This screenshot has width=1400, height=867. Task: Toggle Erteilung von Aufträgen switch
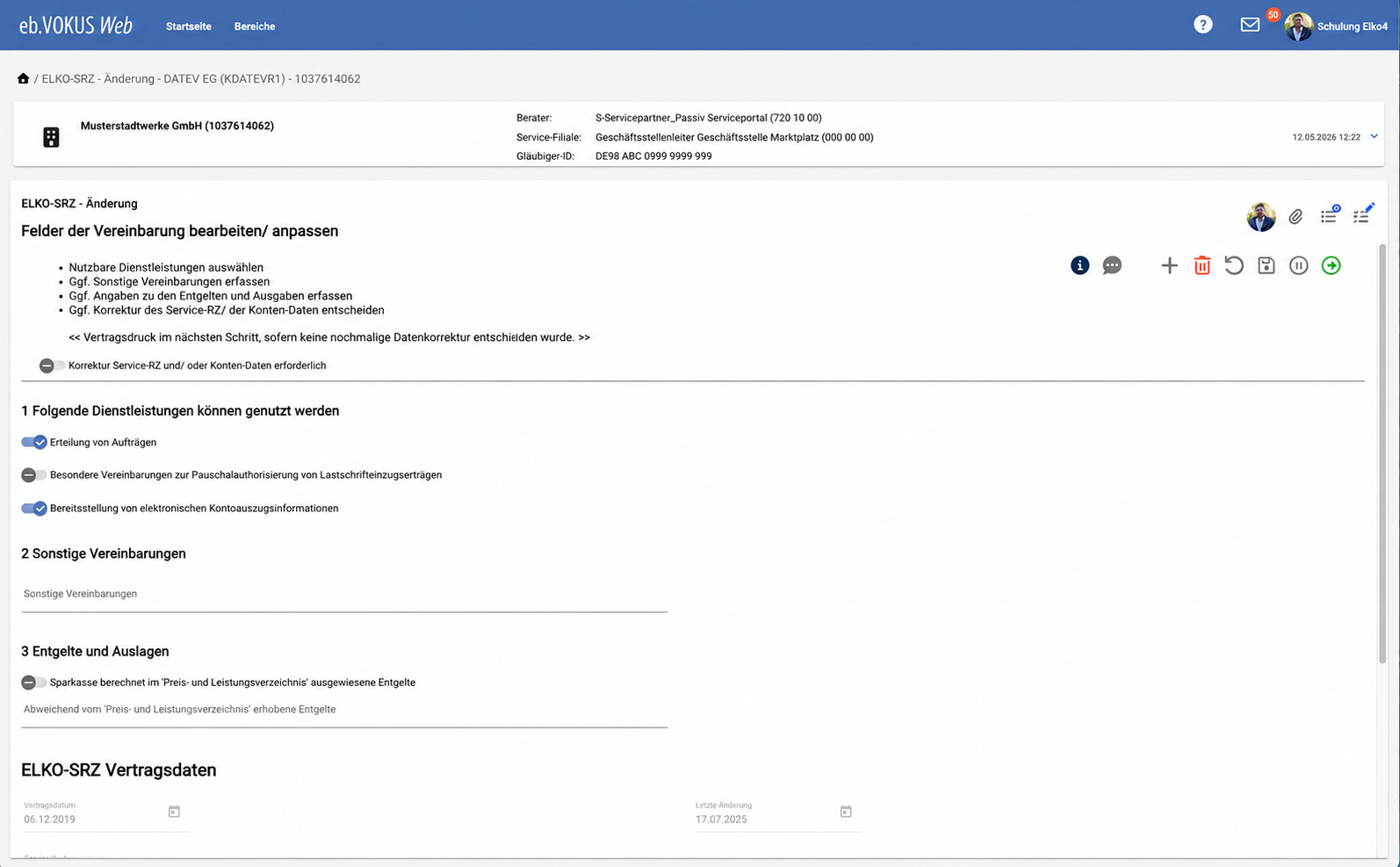(34, 442)
